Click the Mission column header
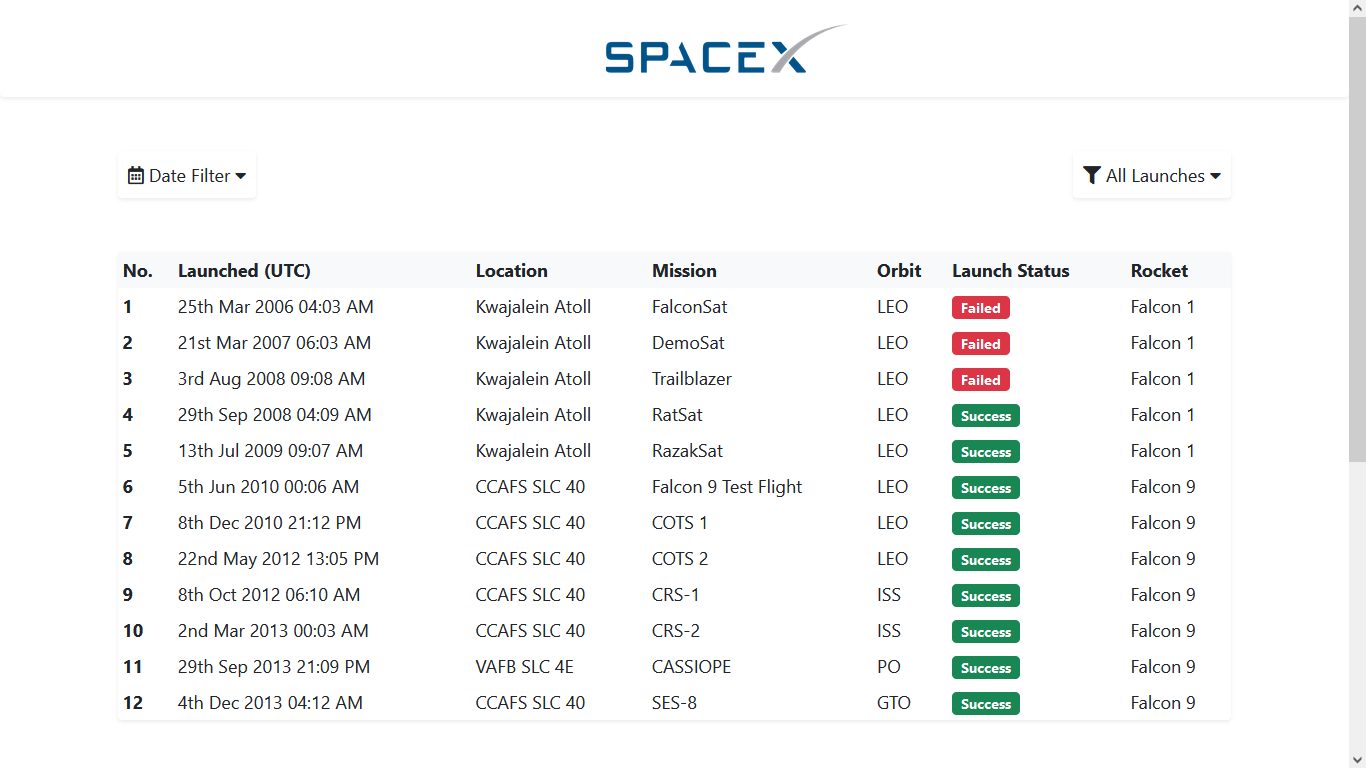The width and height of the screenshot is (1366, 768). pos(684,270)
